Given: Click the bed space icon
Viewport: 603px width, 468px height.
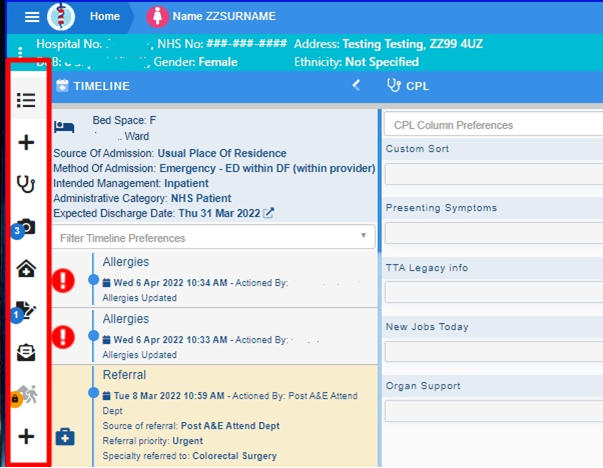Looking at the screenshot, I should pyautogui.click(x=64, y=127).
